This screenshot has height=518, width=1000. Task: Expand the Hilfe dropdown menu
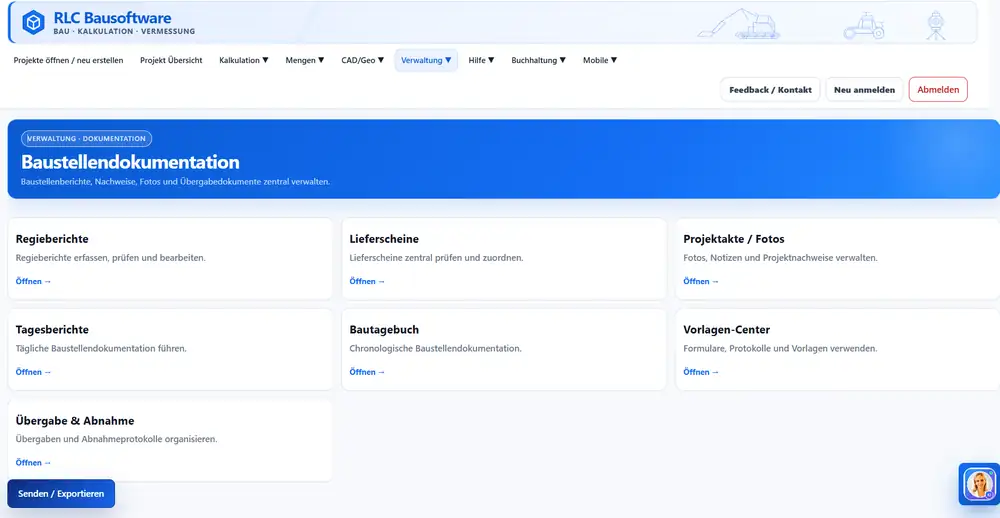click(x=482, y=60)
